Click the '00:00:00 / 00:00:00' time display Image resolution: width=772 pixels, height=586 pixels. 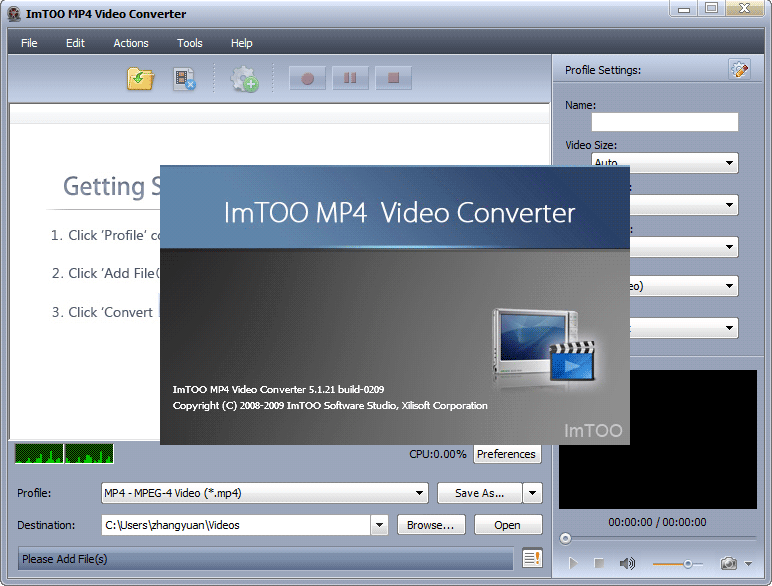[x=657, y=522]
